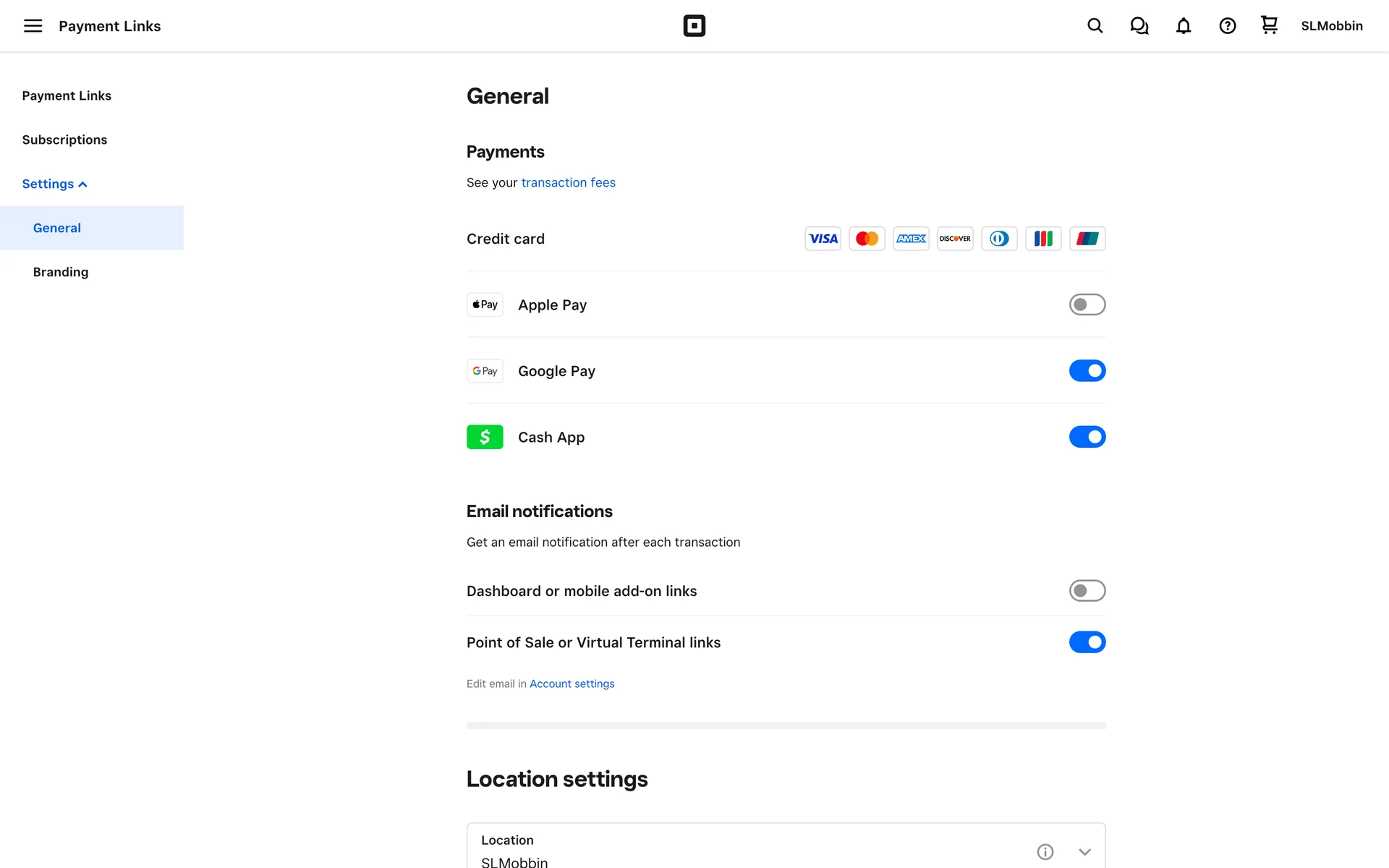The height and width of the screenshot is (868, 1389).
Task: Open the search magnifier icon
Action: click(1095, 26)
